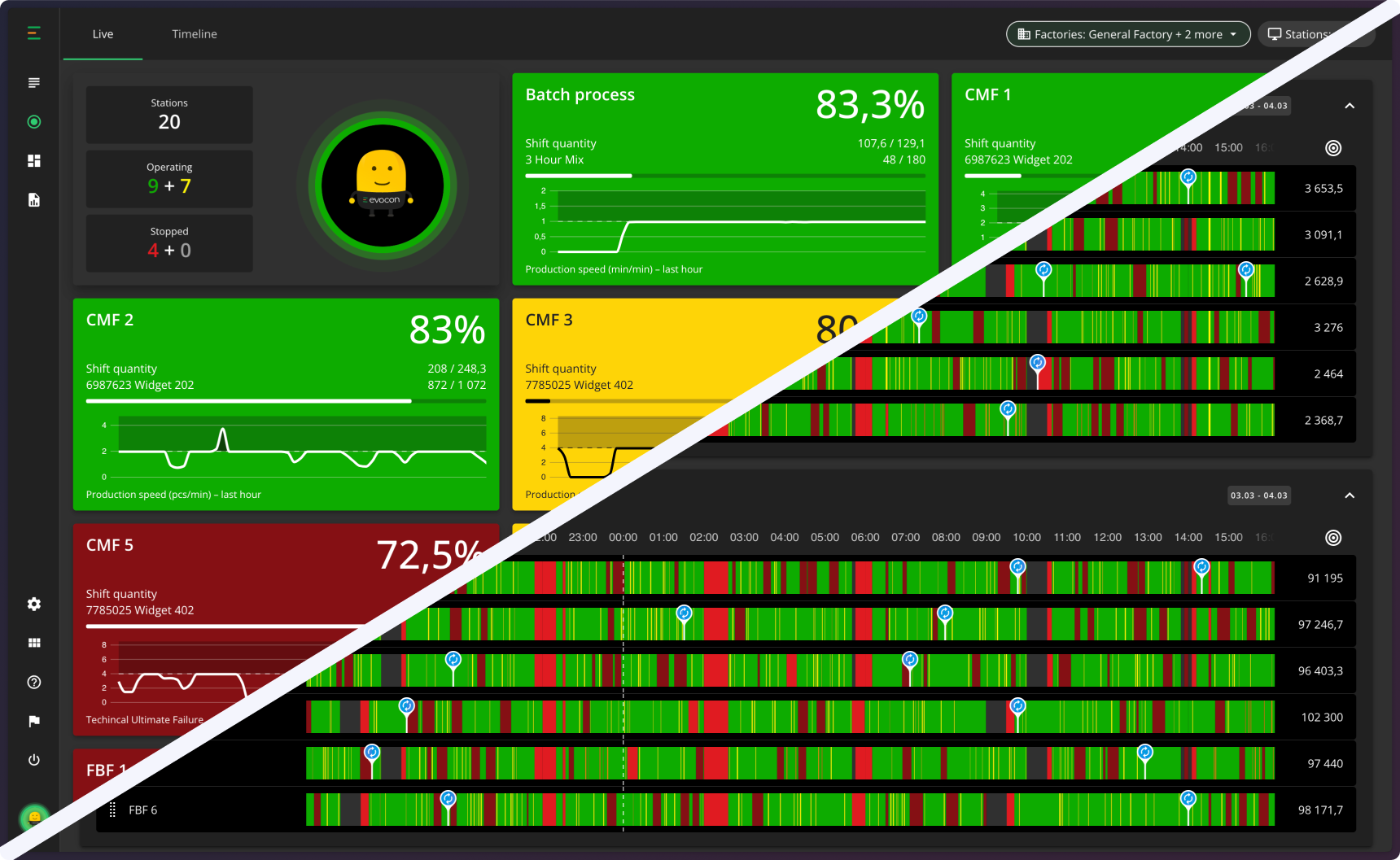
Task: Open the help question mark icon
Action: (x=33, y=683)
